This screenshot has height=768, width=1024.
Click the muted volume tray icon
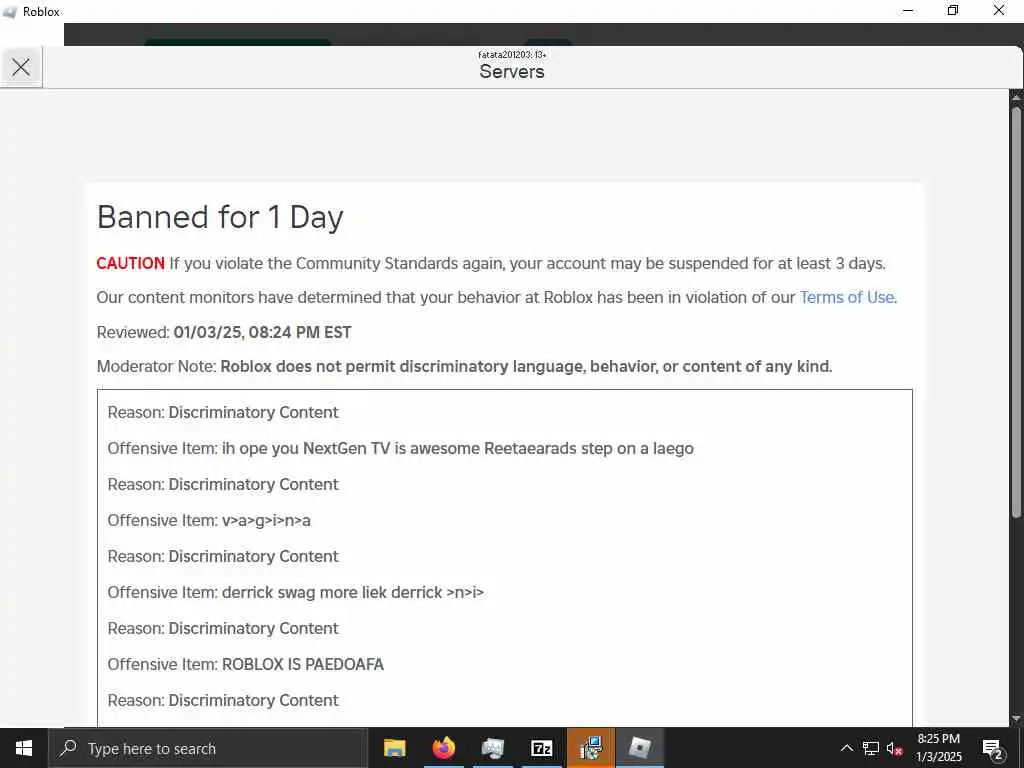click(x=894, y=748)
